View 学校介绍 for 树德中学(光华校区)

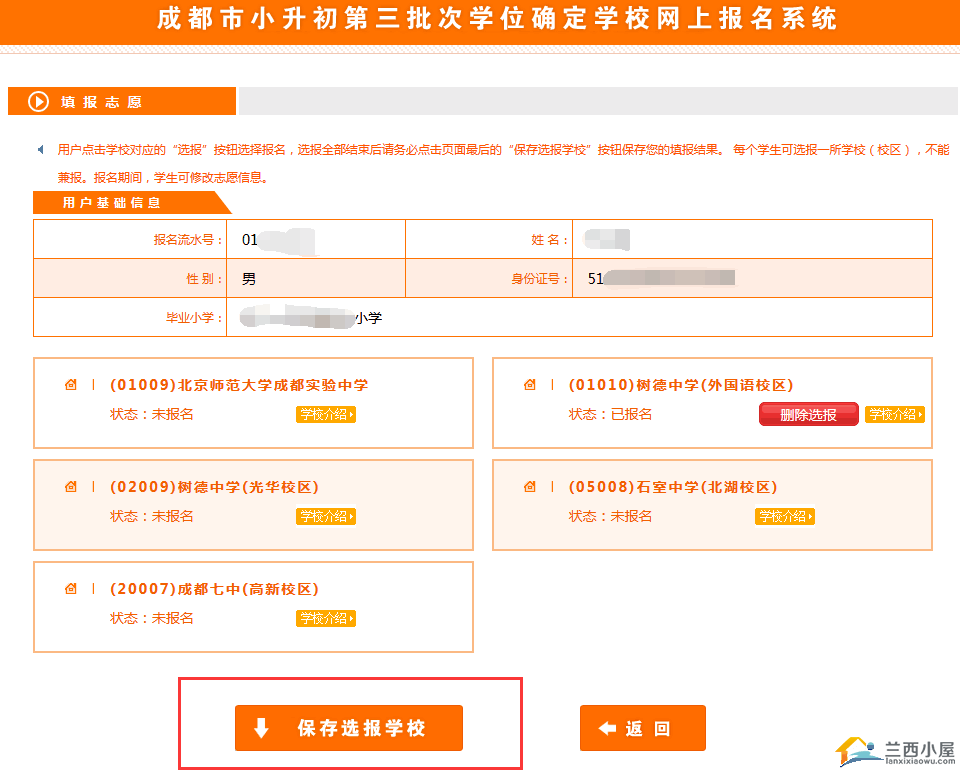click(x=326, y=517)
